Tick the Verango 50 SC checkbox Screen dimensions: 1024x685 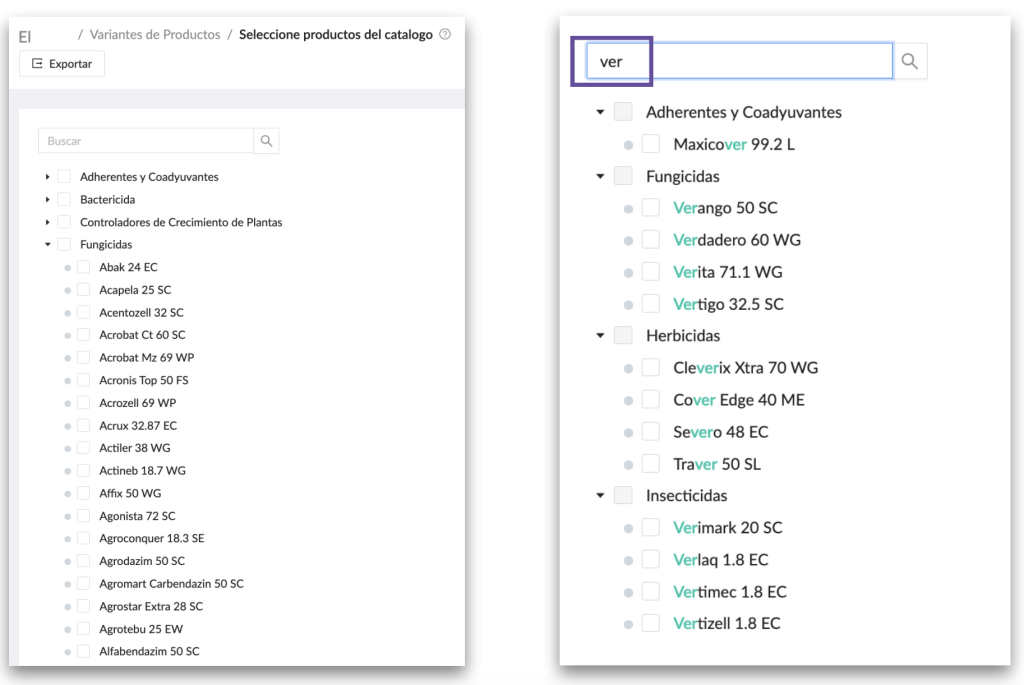650,208
